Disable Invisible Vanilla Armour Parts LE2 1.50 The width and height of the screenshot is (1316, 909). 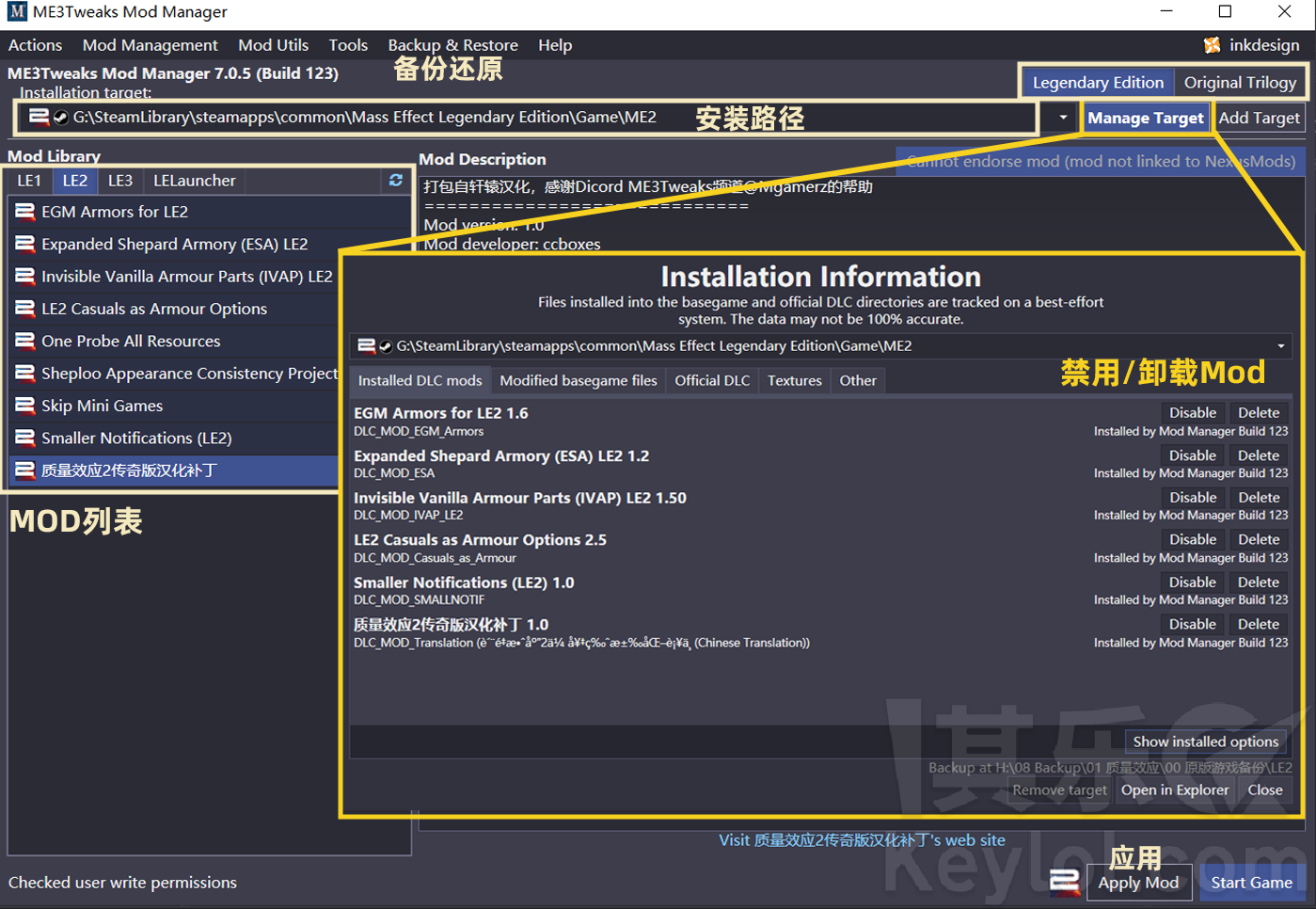click(x=1193, y=498)
